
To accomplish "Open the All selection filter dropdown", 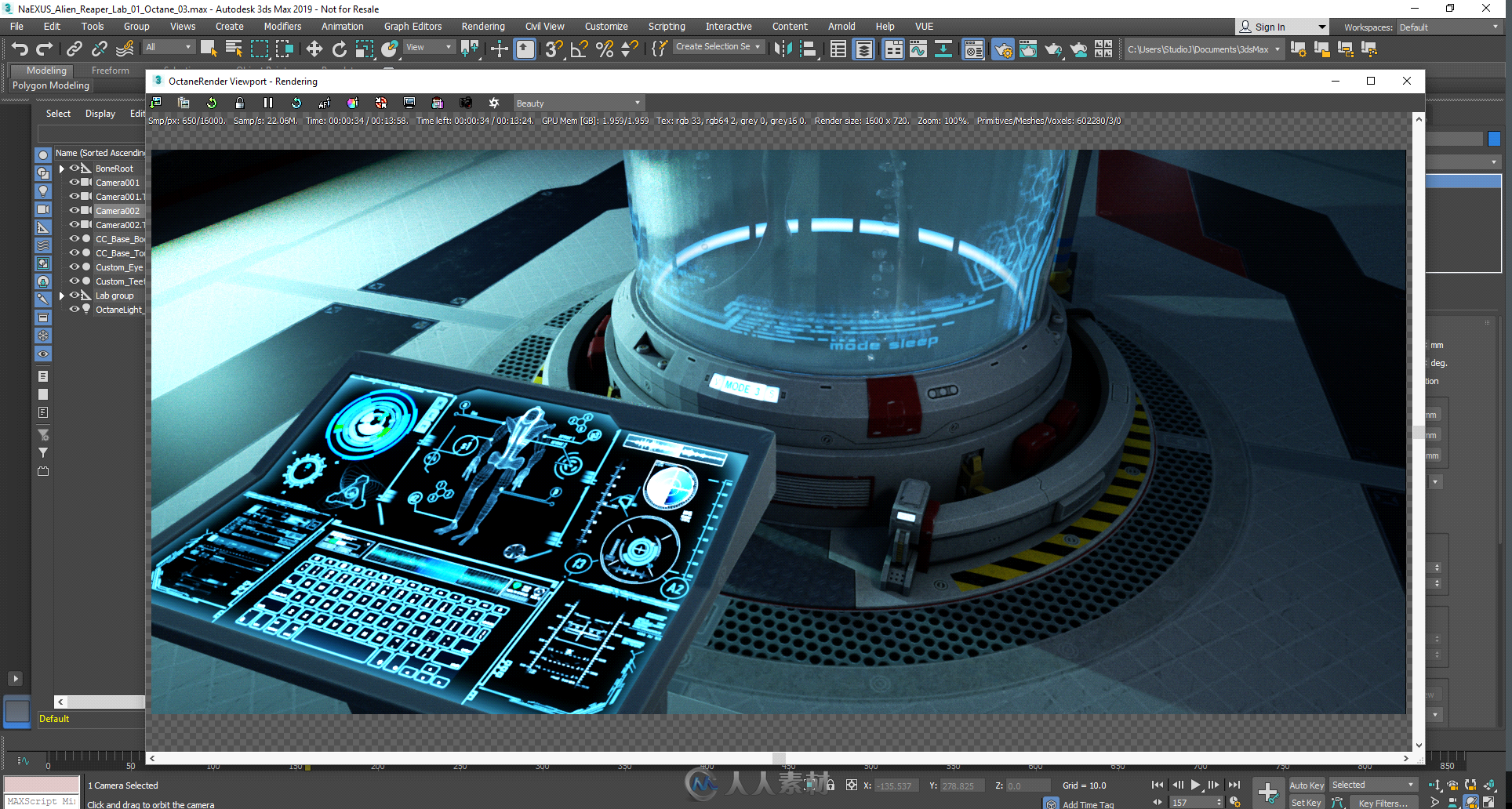I will (169, 47).
